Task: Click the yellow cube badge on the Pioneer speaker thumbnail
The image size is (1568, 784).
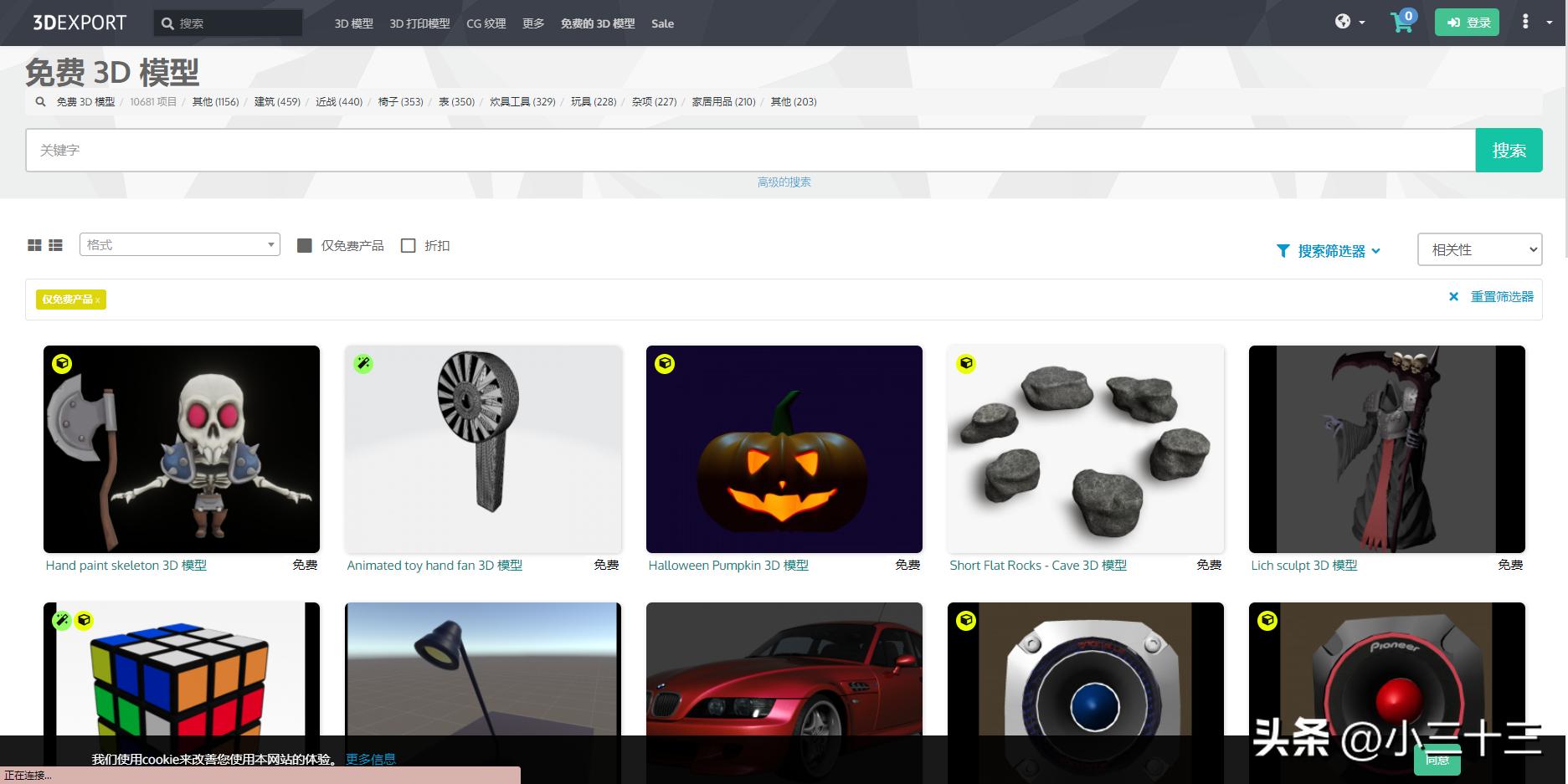Action: 1267,620
